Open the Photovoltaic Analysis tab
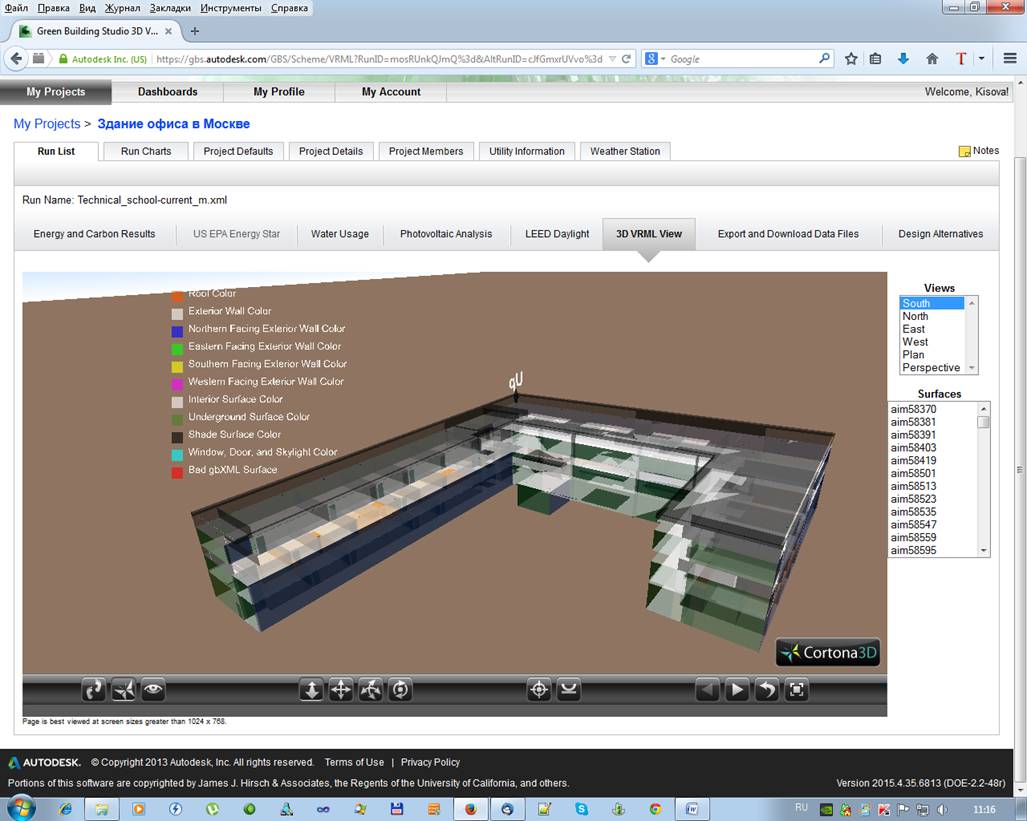This screenshot has height=821, width=1027. pyautogui.click(x=446, y=234)
